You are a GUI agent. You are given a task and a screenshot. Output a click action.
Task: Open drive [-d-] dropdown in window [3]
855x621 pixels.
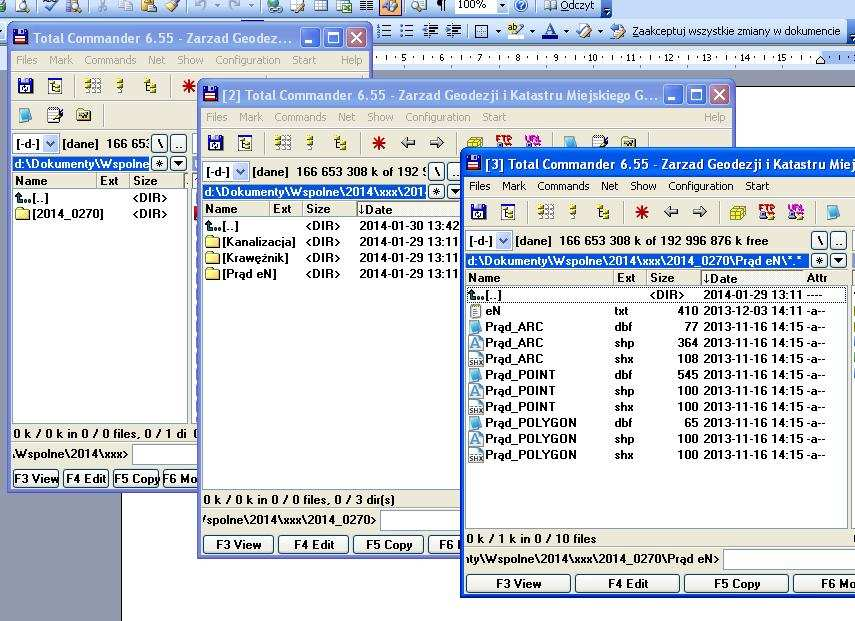tap(504, 240)
